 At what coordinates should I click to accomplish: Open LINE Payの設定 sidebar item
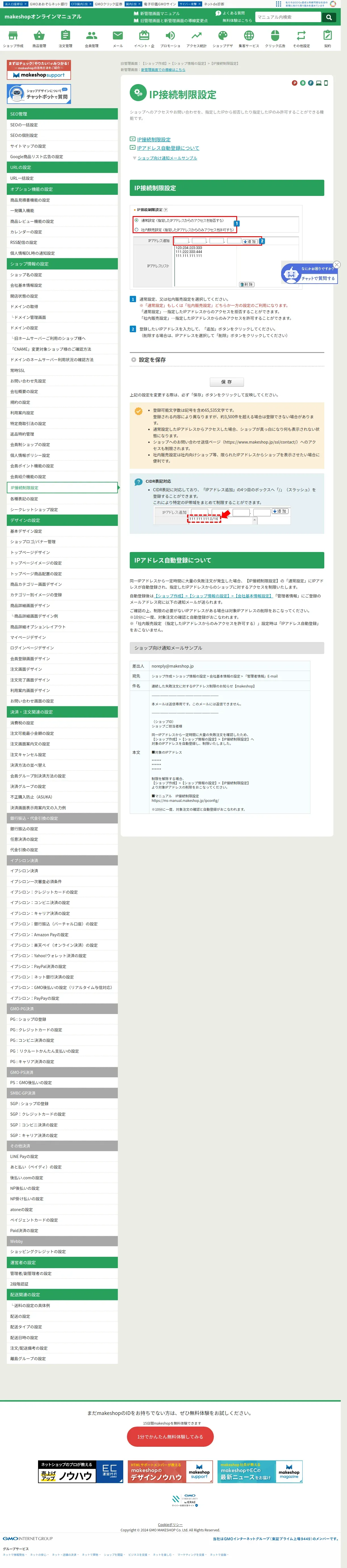coord(62,1156)
